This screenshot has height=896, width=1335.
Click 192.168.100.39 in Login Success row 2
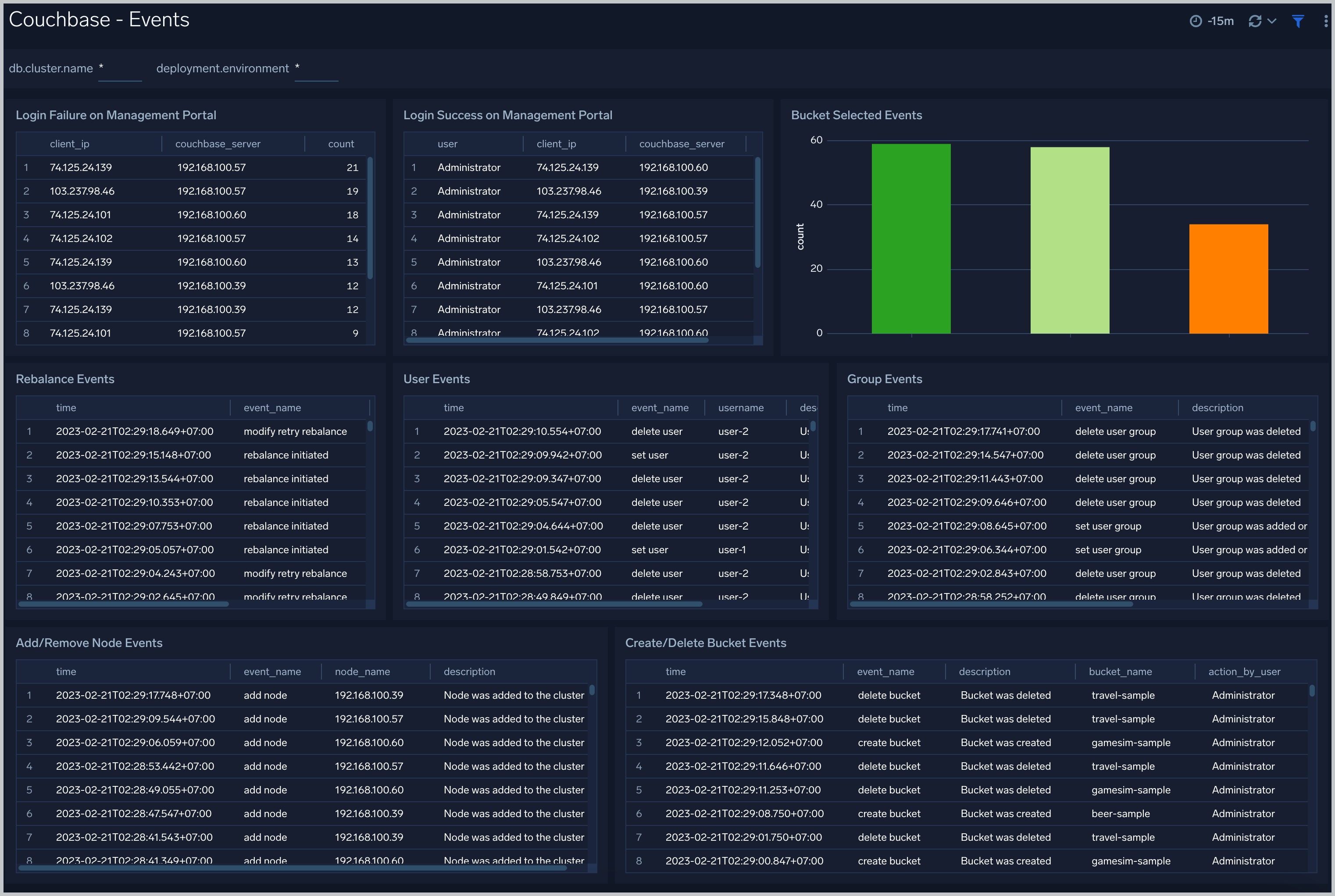click(674, 192)
